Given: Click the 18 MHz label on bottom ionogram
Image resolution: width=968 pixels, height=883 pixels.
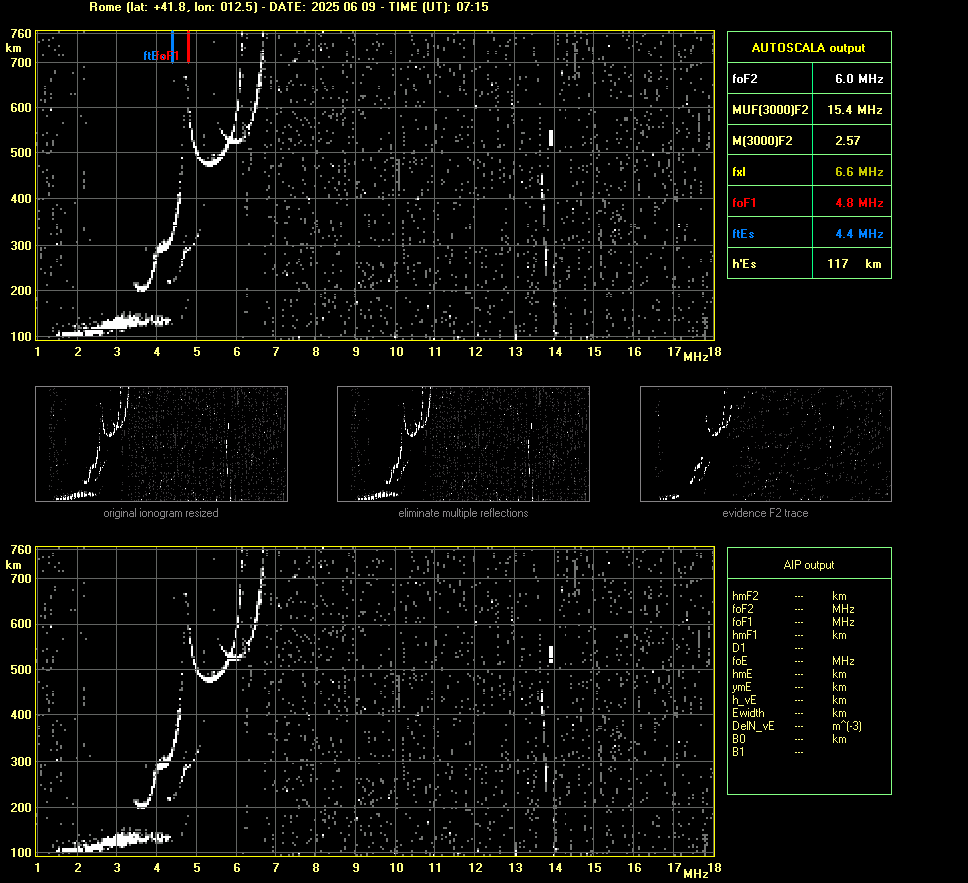Looking at the screenshot, I should [714, 868].
